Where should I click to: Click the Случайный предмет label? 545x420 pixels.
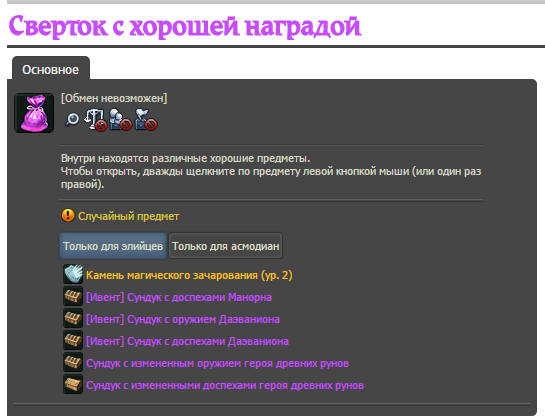point(129,216)
